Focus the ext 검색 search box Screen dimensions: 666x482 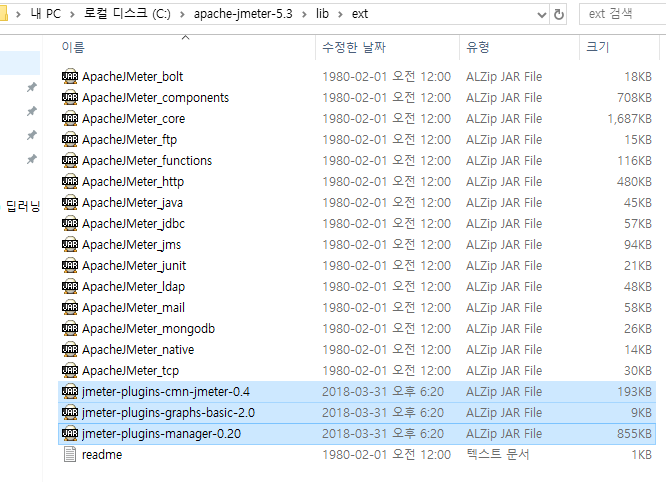pyautogui.click(x=623, y=14)
